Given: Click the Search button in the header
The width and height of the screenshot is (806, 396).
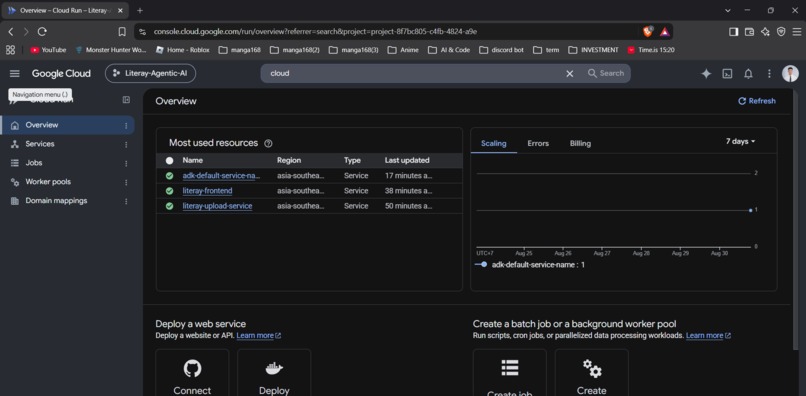Looking at the screenshot, I should [606, 74].
